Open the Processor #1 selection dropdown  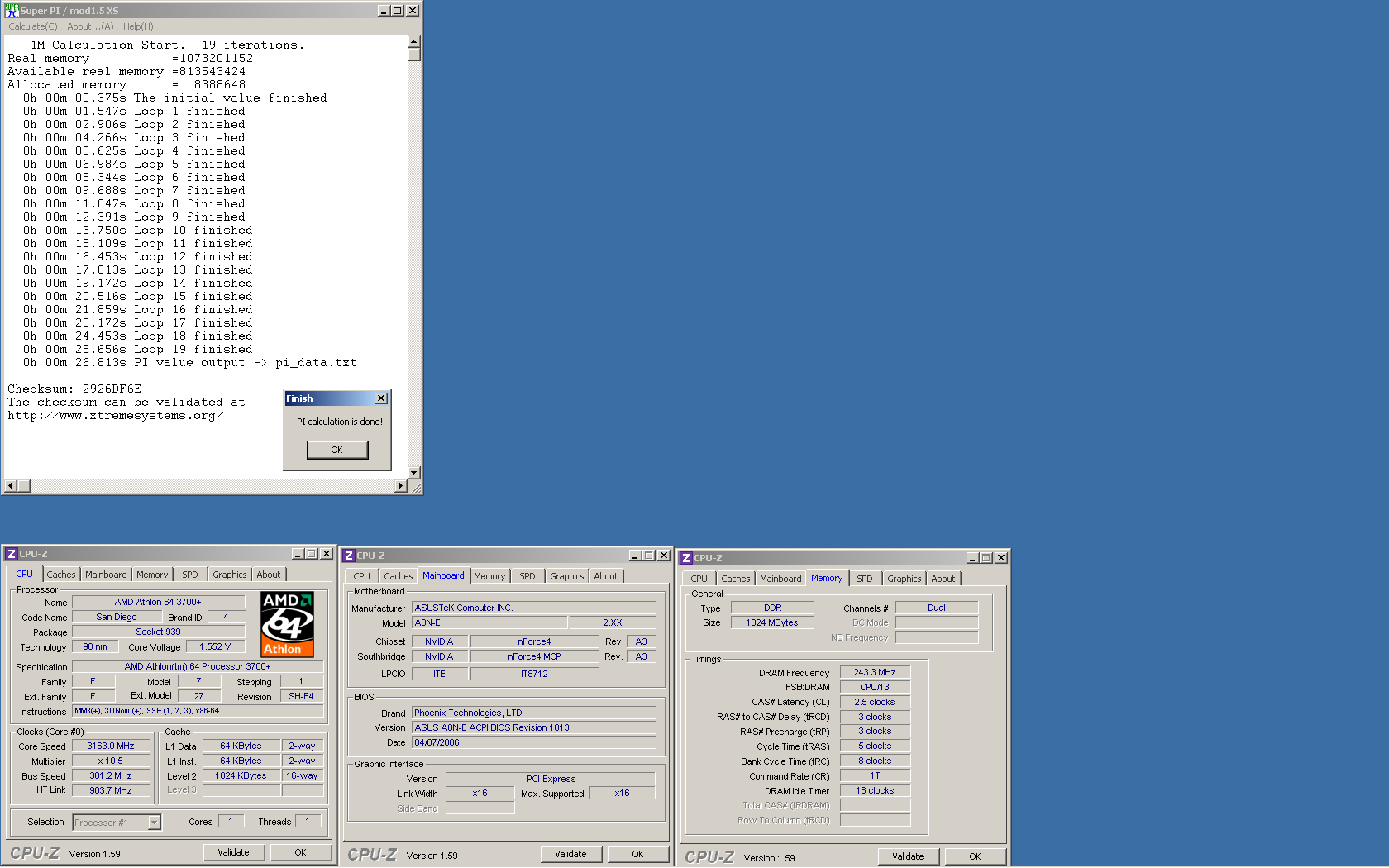coord(154,823)
